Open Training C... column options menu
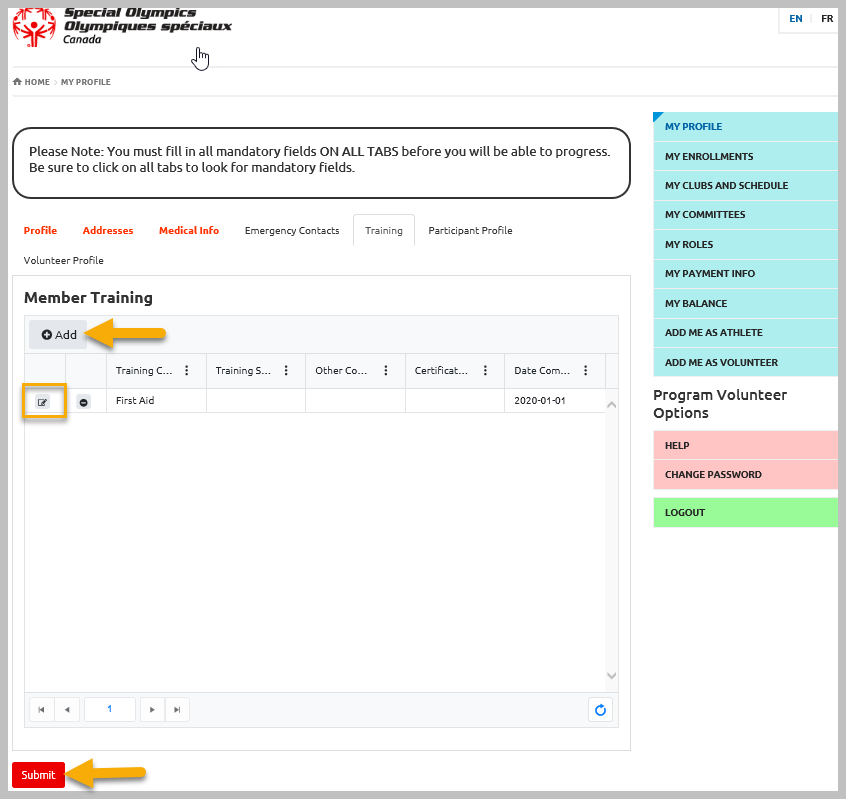 click(187, 370)
